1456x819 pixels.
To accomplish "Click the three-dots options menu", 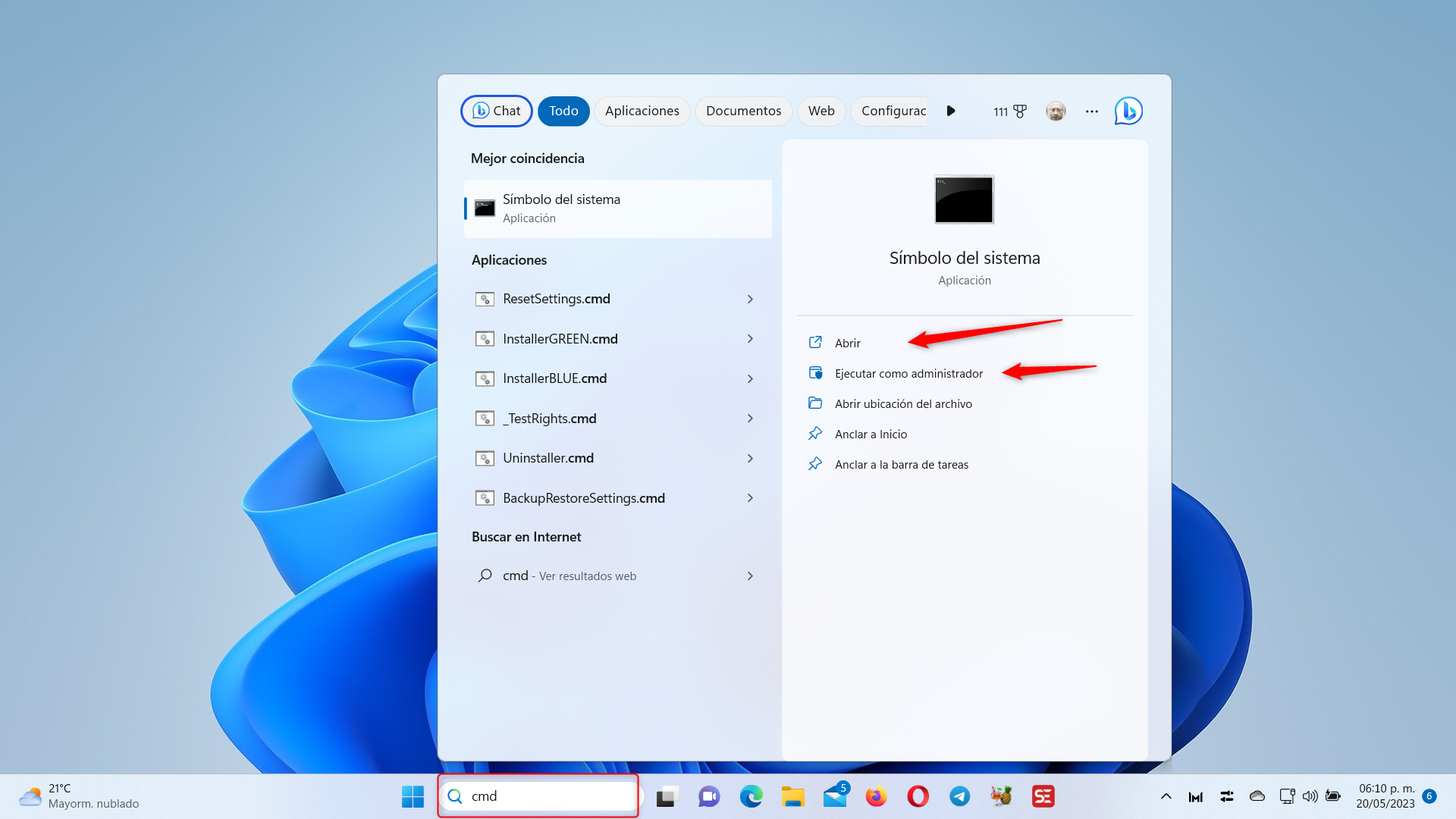I will pyautogui.click(x=1091, y=111).
